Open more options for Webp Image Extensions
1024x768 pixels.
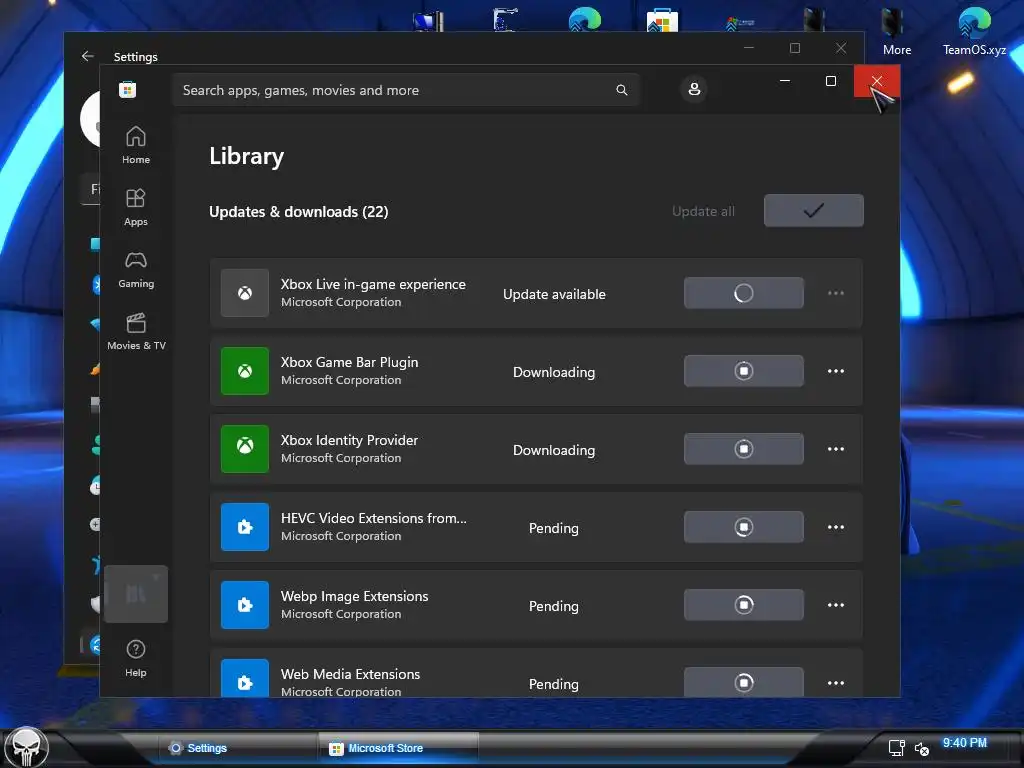point(836,605)
